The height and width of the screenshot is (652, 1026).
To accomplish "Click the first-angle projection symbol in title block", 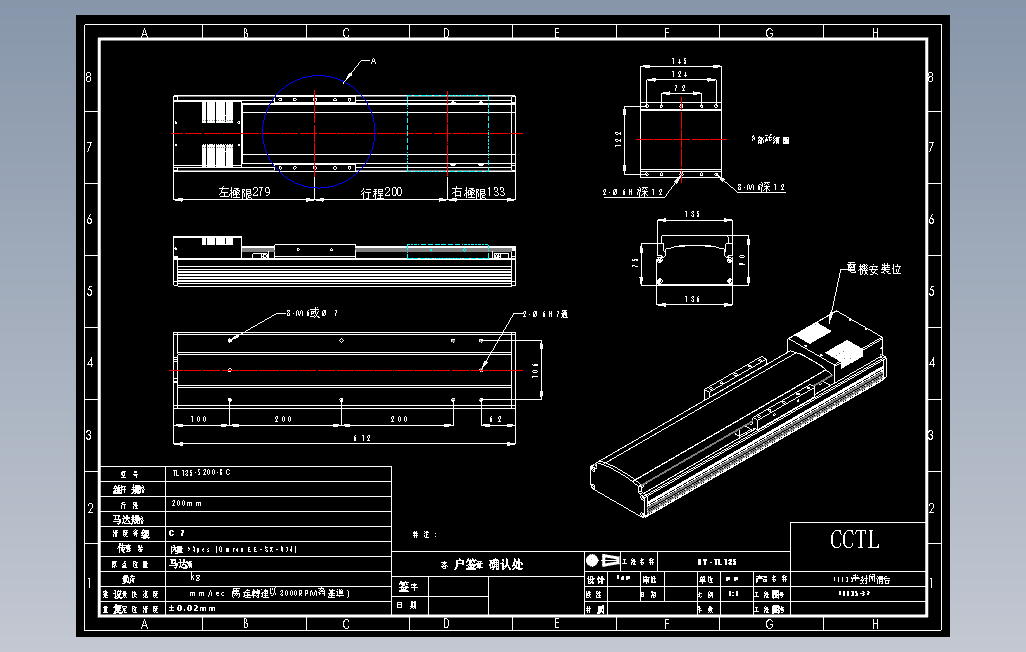I will pos(602,560).
